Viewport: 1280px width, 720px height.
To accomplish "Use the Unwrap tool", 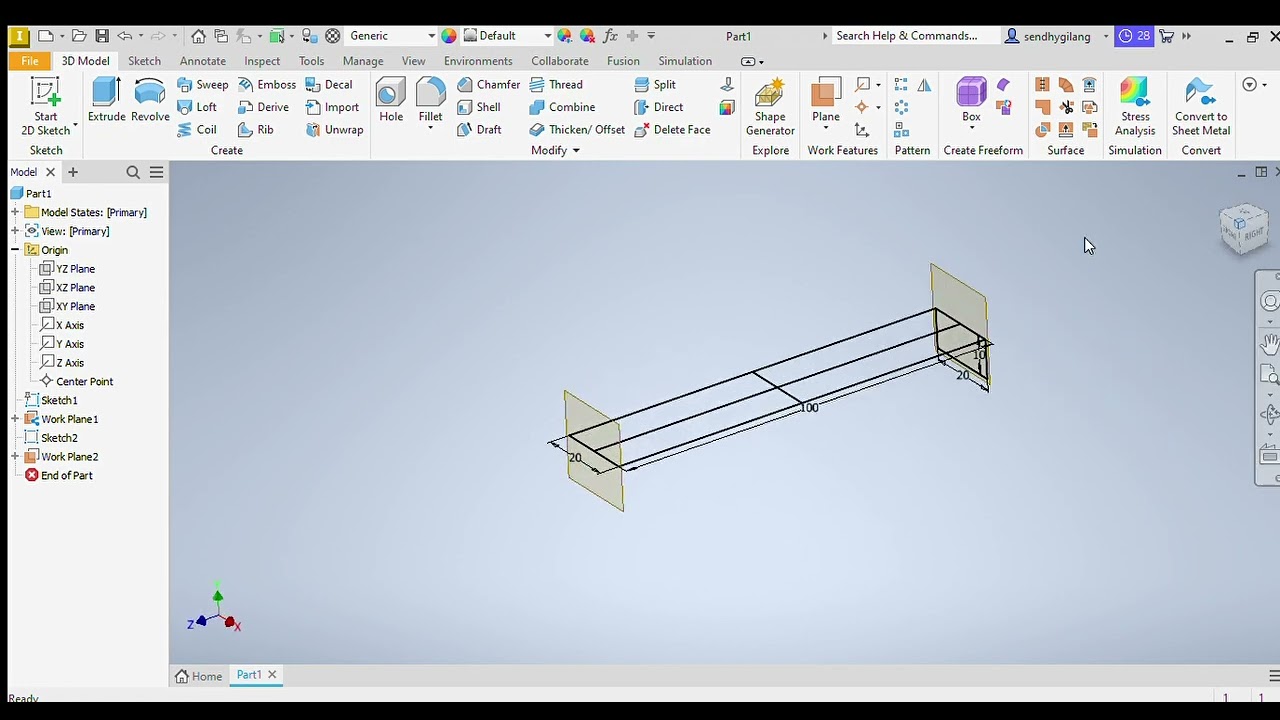I will click(x=334, y=130).
